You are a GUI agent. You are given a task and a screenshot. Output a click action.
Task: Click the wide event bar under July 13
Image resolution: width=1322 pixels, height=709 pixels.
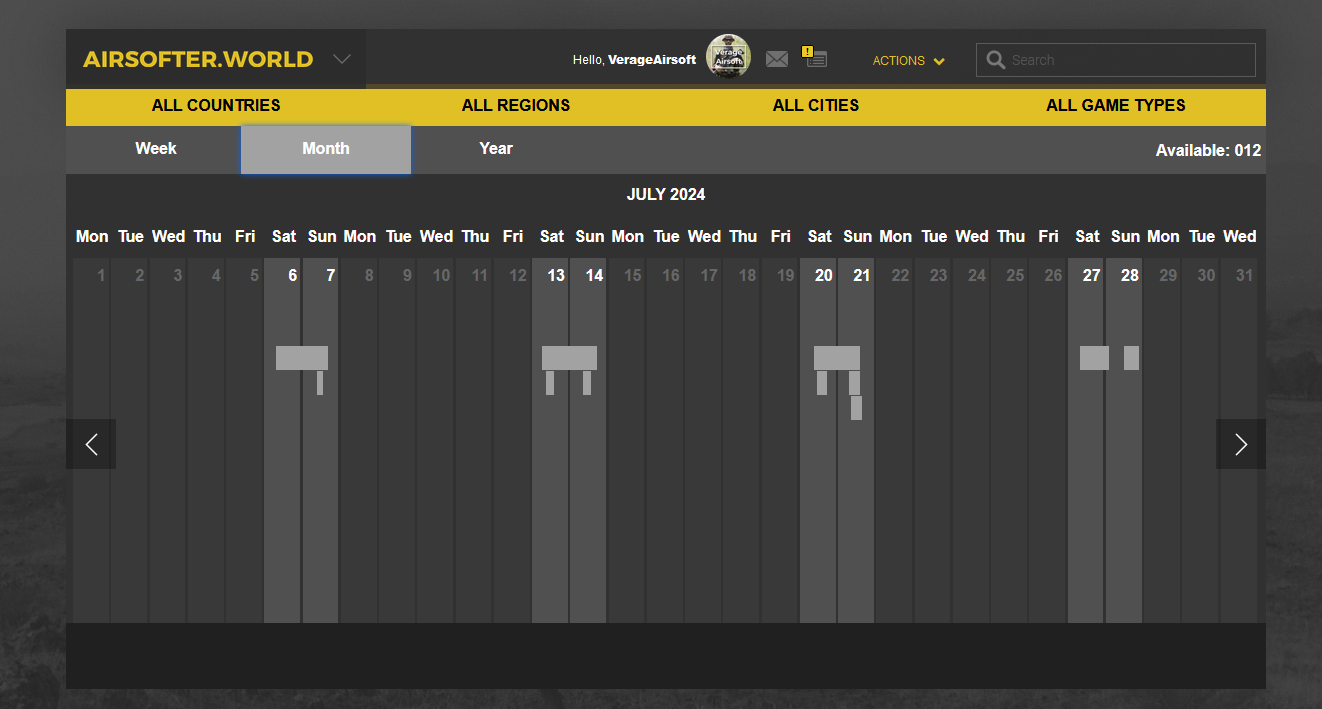coord(569,358)
